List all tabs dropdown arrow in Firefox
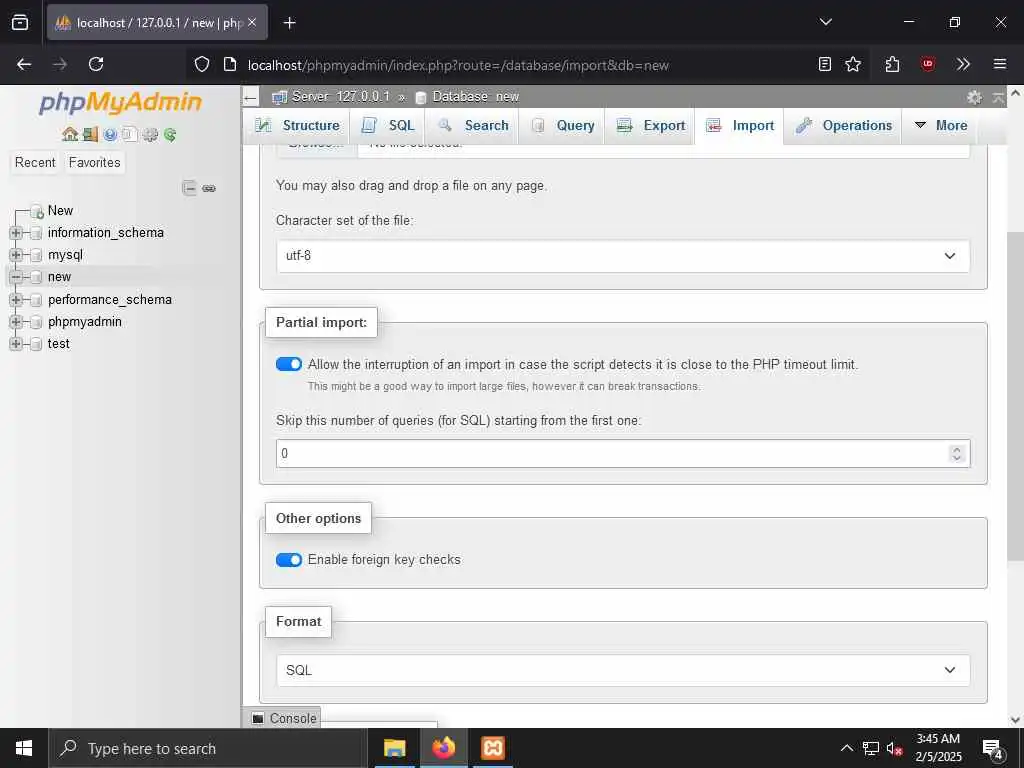1024x768 pixels. click(x=825, y=22)
